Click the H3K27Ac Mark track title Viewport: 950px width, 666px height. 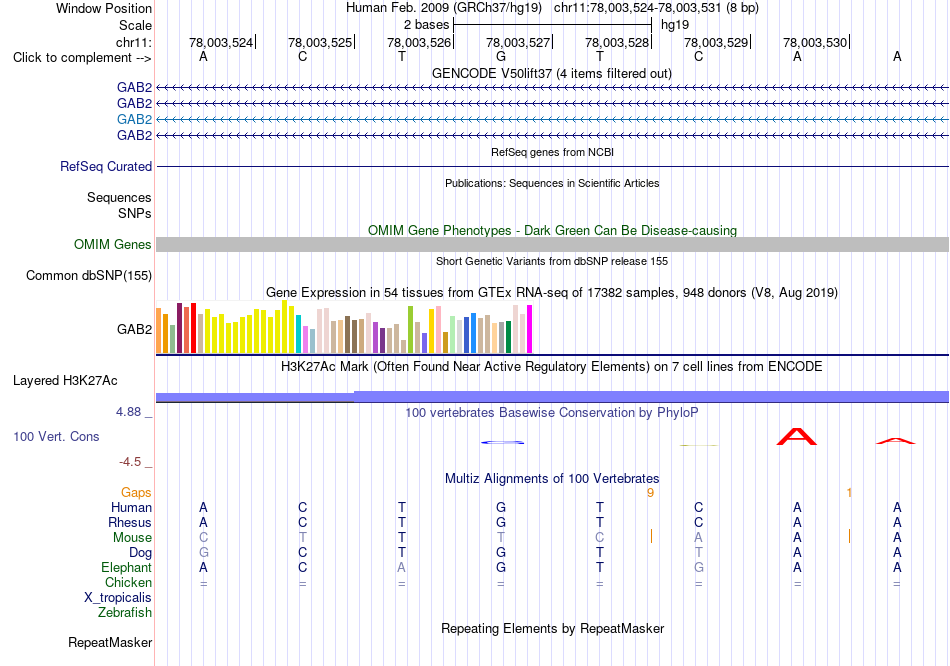551,367
